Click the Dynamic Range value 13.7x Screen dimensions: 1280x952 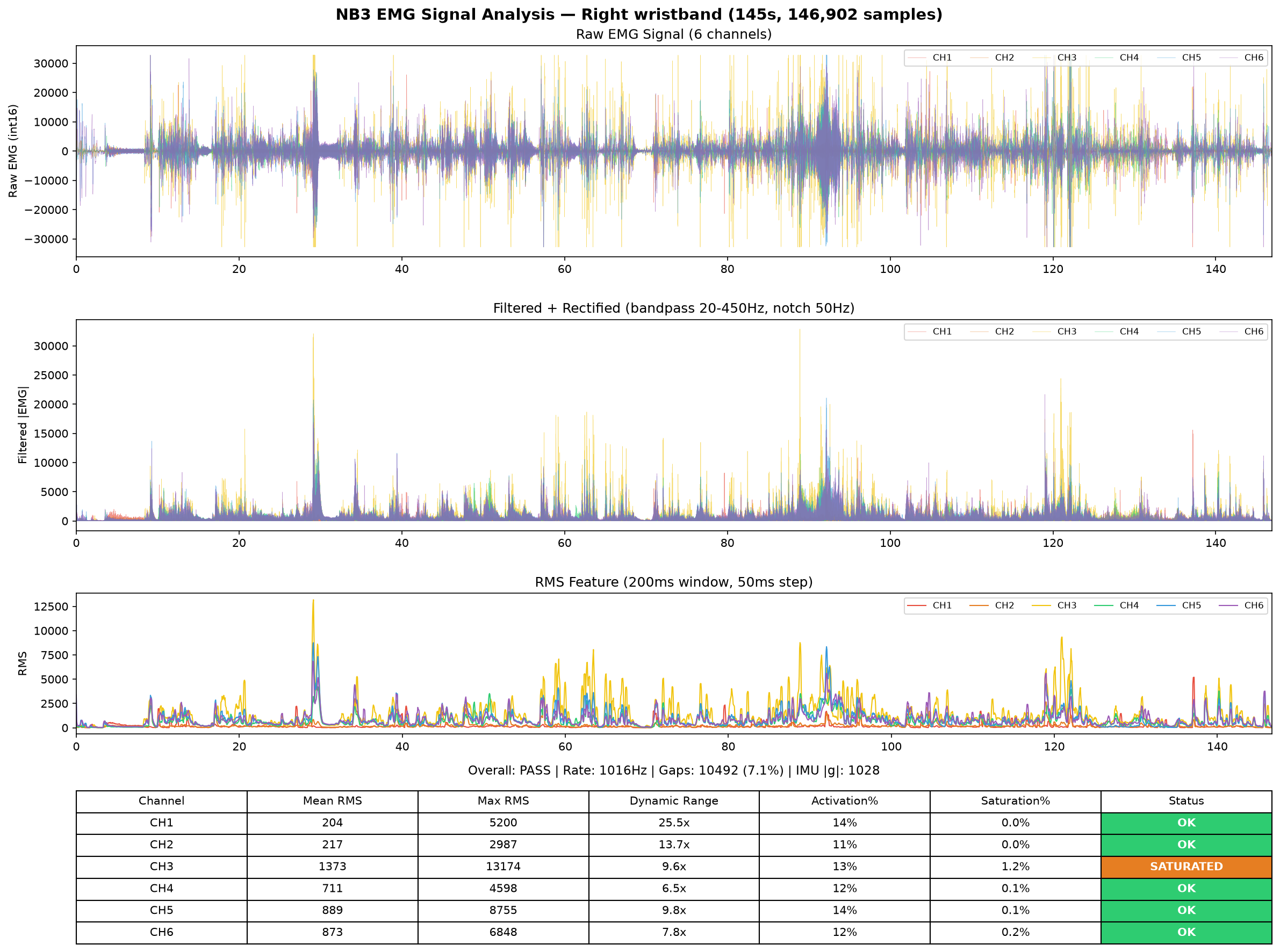point(674,845)
